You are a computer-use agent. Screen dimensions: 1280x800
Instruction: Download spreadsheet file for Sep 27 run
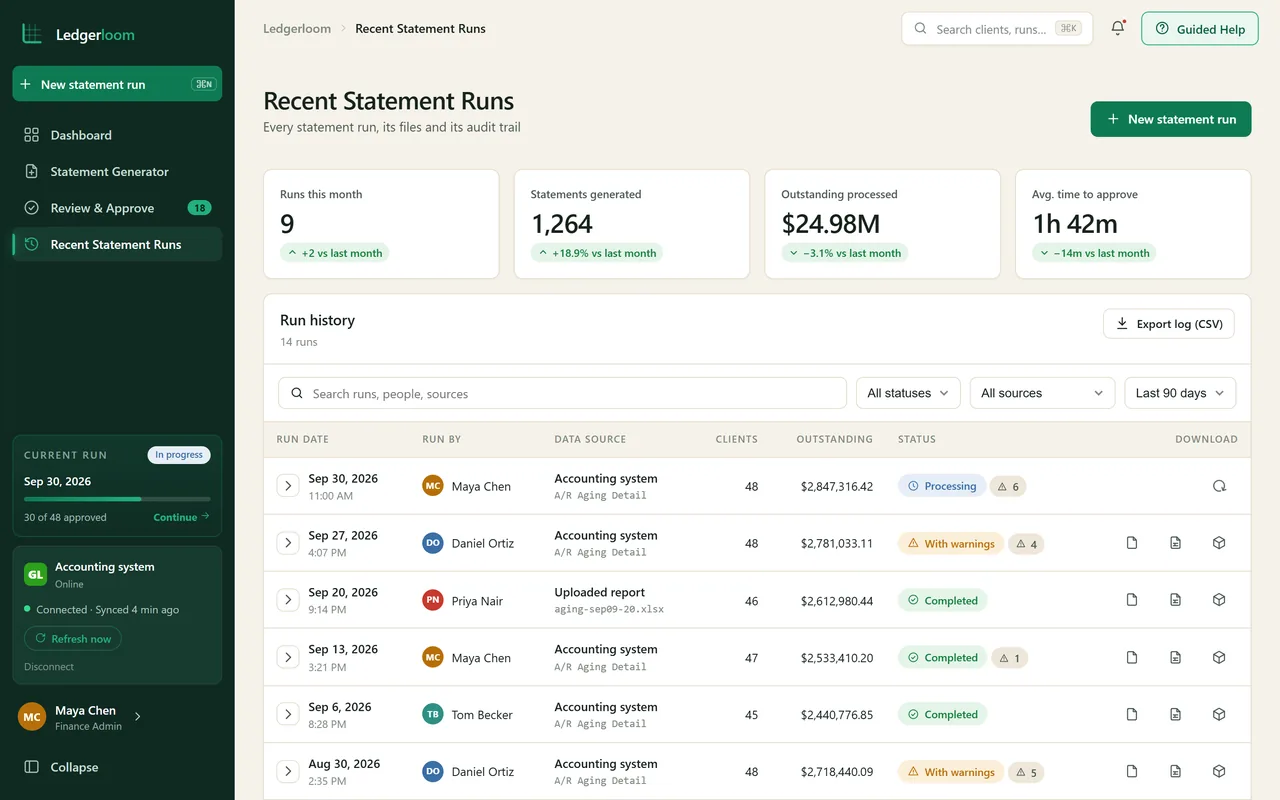(1176, 543)
